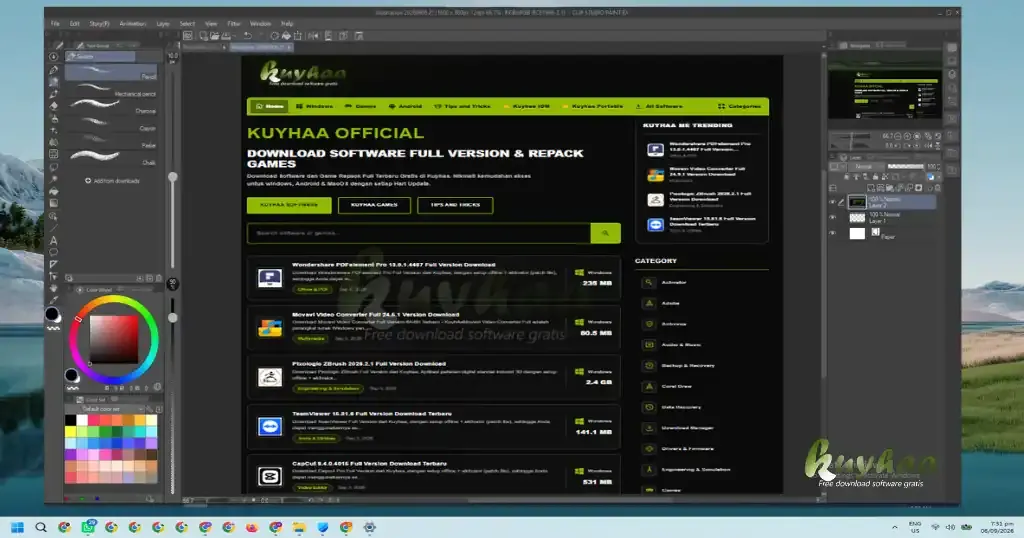Click the red square of the color wheel

coord(114,340)
